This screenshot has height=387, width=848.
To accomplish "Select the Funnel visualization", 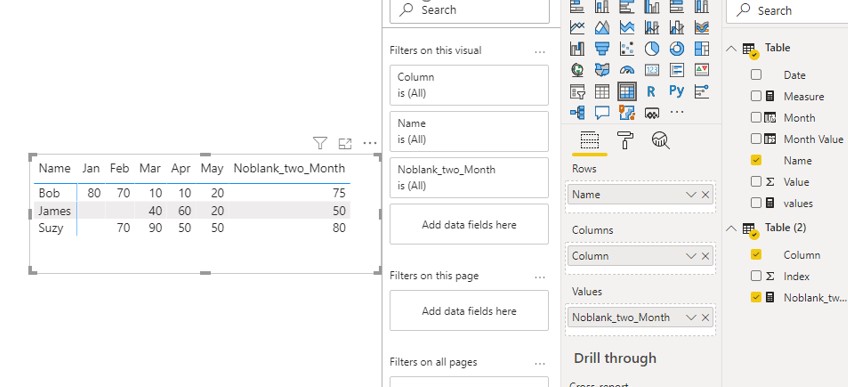I will click(x=602, y=49).
